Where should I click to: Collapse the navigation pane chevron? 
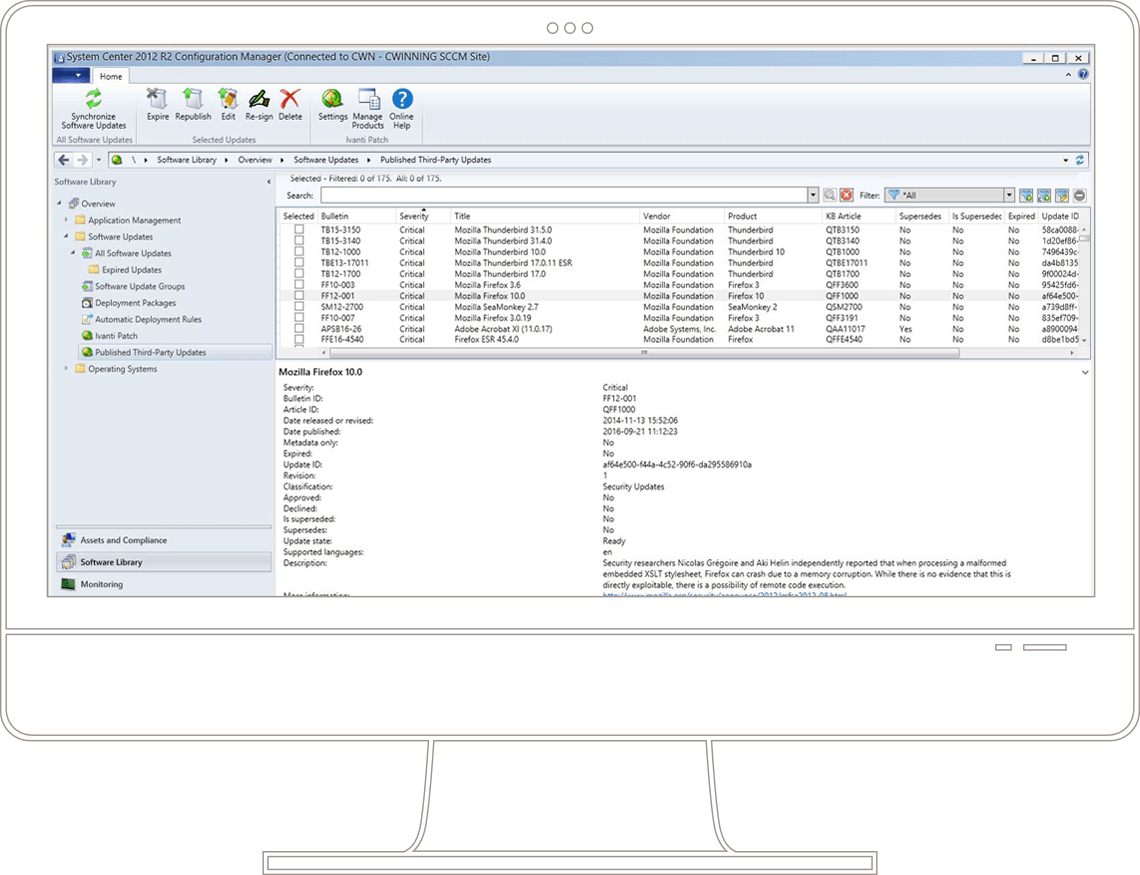[x=269, y=182]
